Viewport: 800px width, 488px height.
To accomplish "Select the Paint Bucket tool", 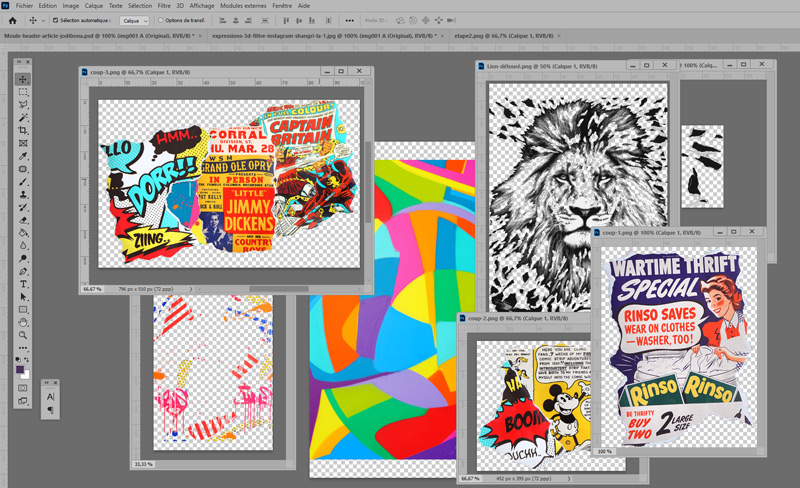I will pos(23,233).
